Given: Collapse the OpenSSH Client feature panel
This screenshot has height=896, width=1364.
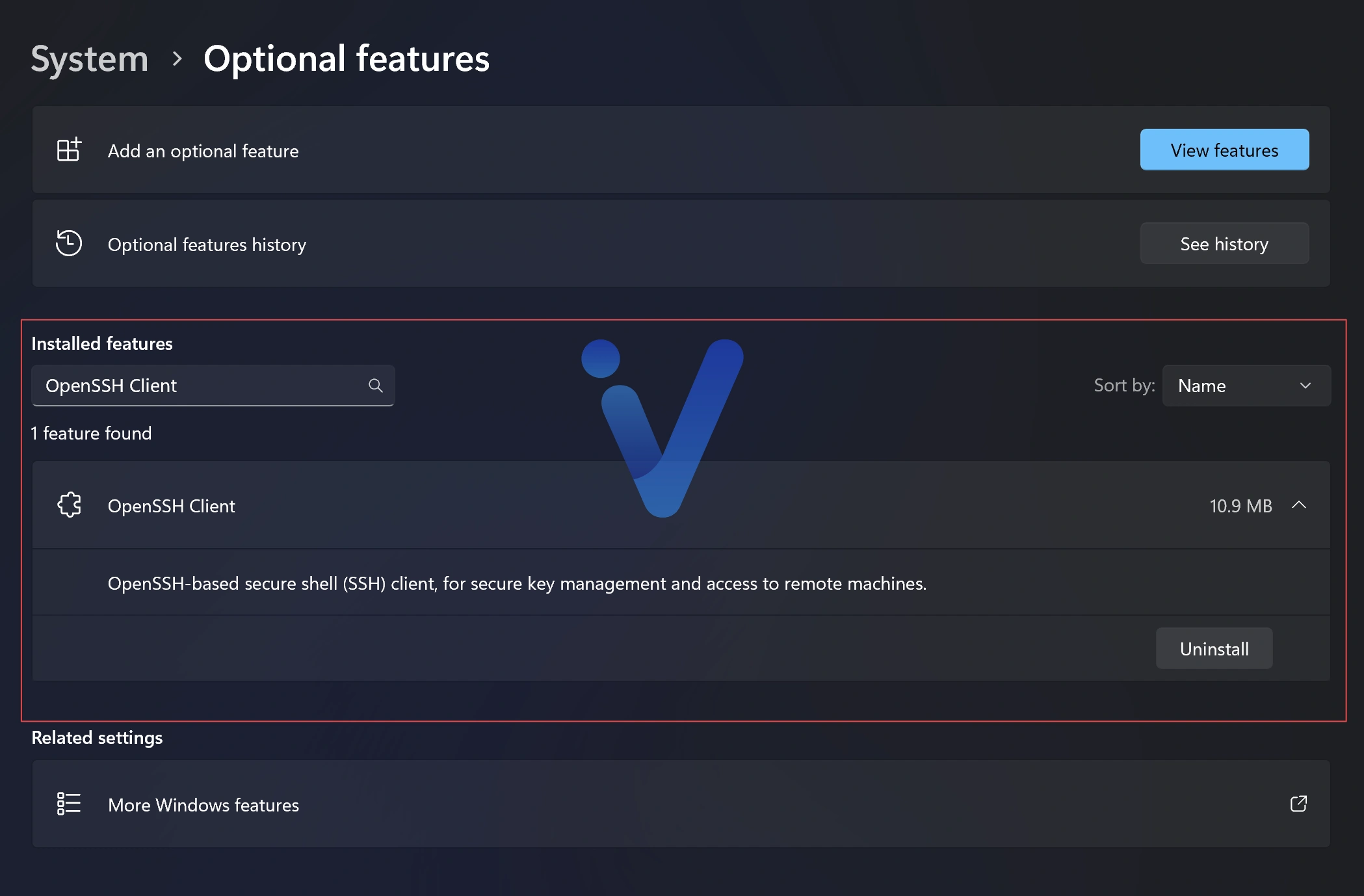Looking at the screenshot, I should click(1300, 505).
